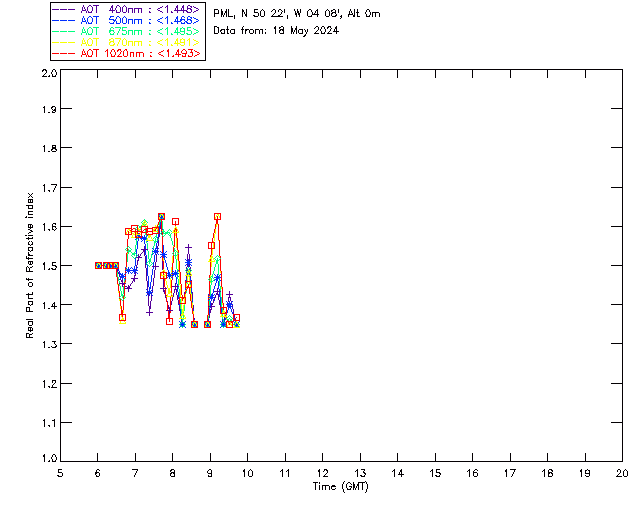The height and width of the screenshot is (512, 640).
Task: Click the 1.5 label on the y-axis
Action: click(x=48, y=266)
